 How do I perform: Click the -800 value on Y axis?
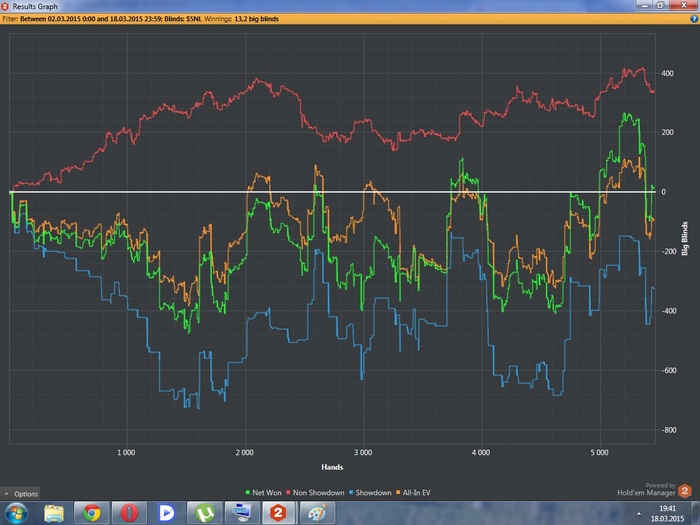click(x=669, y=430)
